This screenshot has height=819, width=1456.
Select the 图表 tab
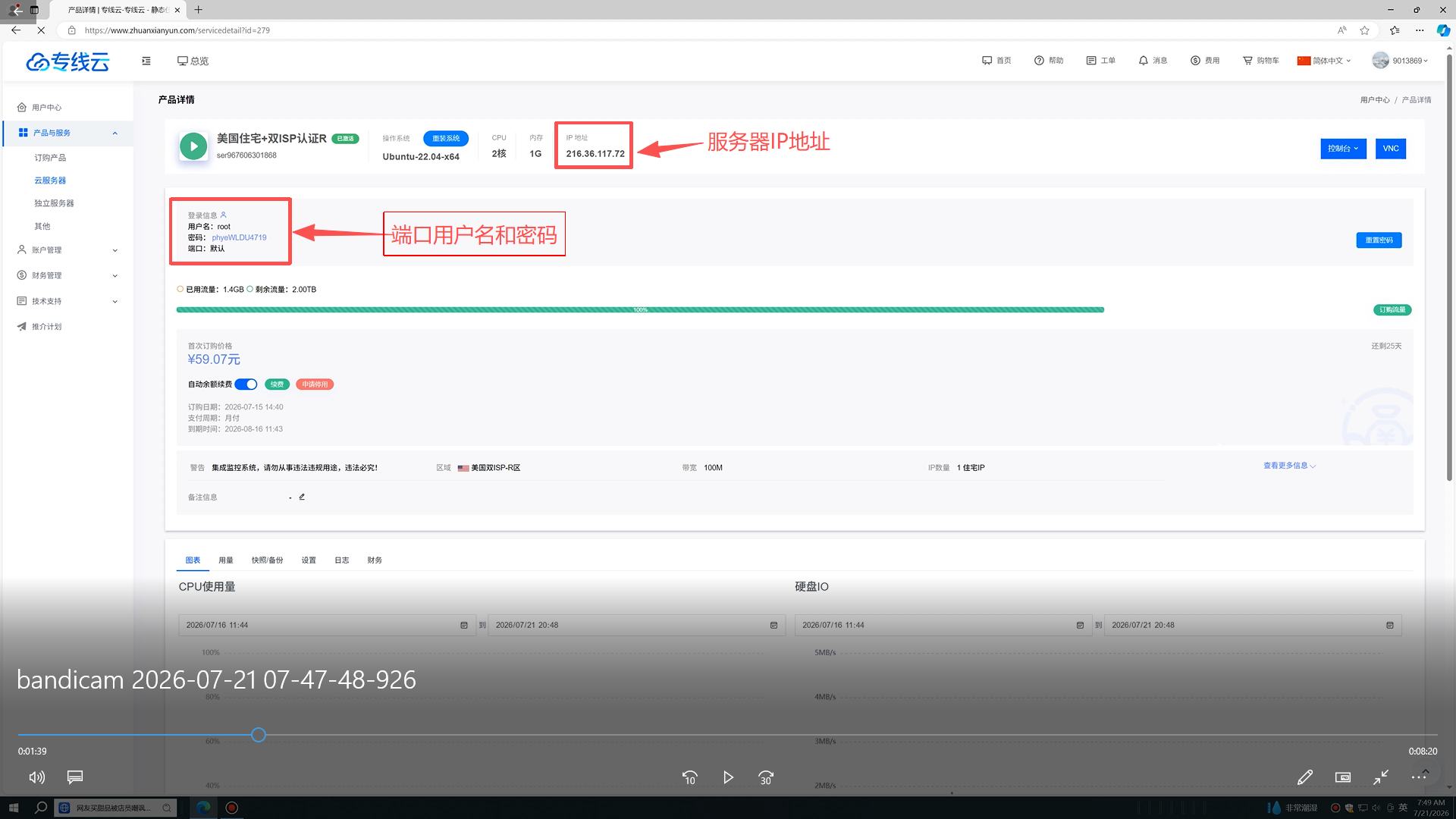click(193, 560)
